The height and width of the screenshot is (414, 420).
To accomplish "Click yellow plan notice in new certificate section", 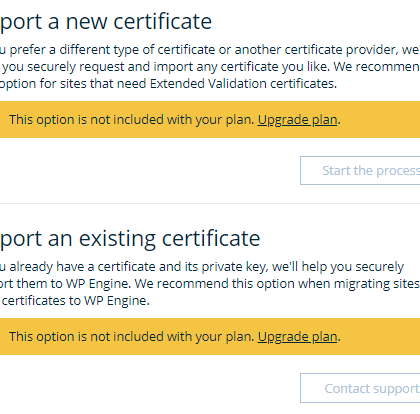I will [210, 119].
